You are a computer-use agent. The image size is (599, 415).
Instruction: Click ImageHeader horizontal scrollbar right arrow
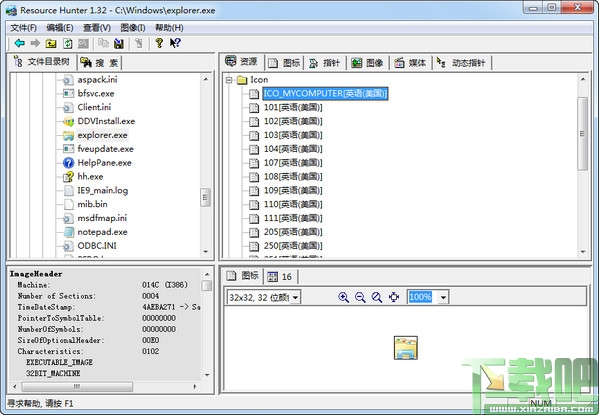point(195,387)
